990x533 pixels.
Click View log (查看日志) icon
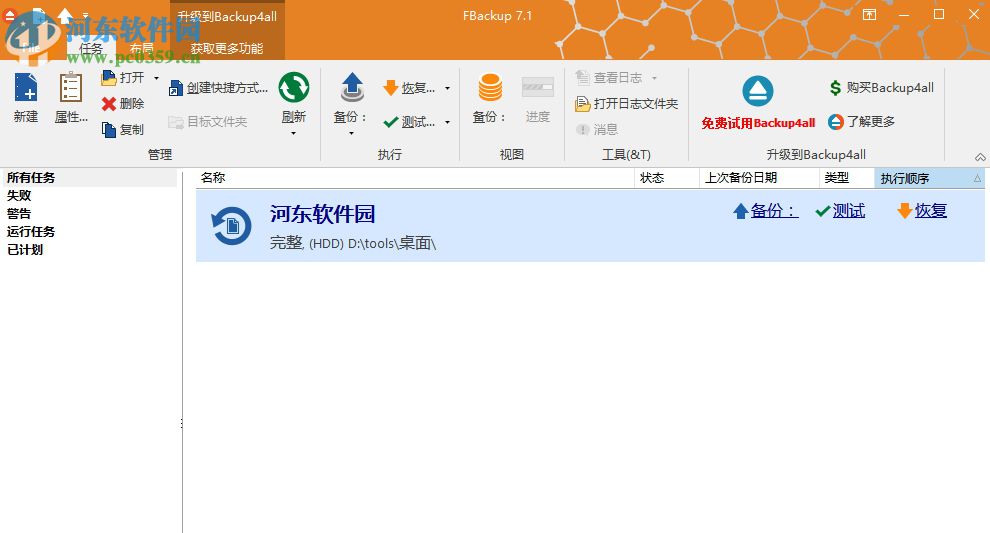tap(582, 78)
